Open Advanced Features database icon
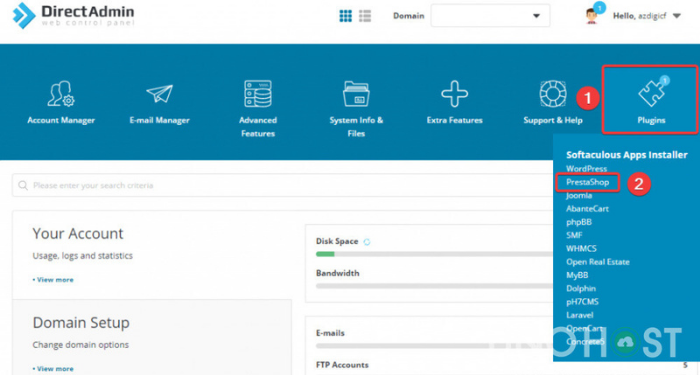700x375 pixels. tap(258, 94)
